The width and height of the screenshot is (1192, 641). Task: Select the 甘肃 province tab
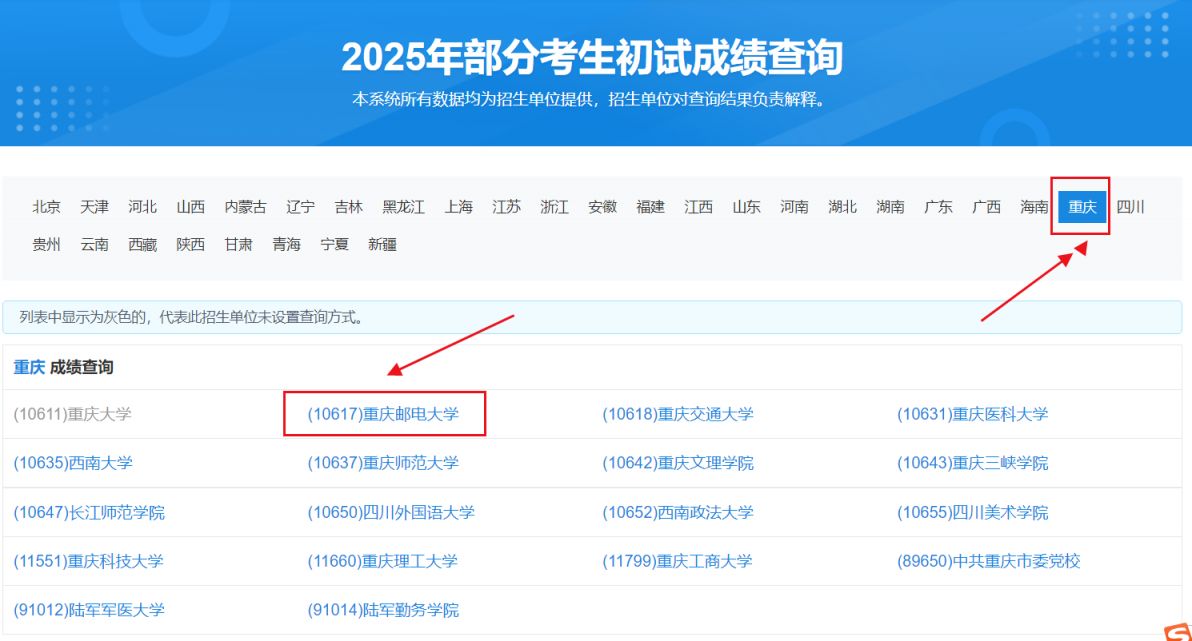[239, 244]
